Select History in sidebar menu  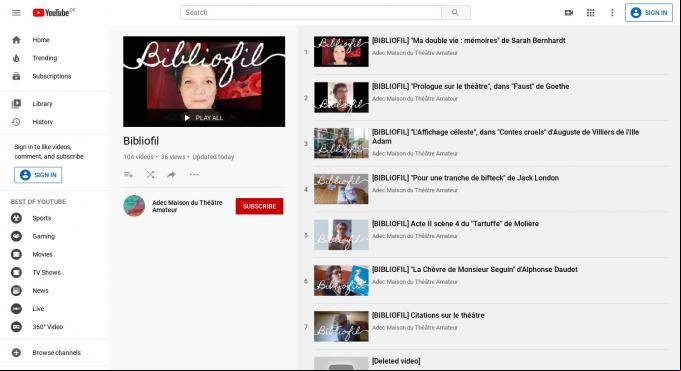pos(43,122)
